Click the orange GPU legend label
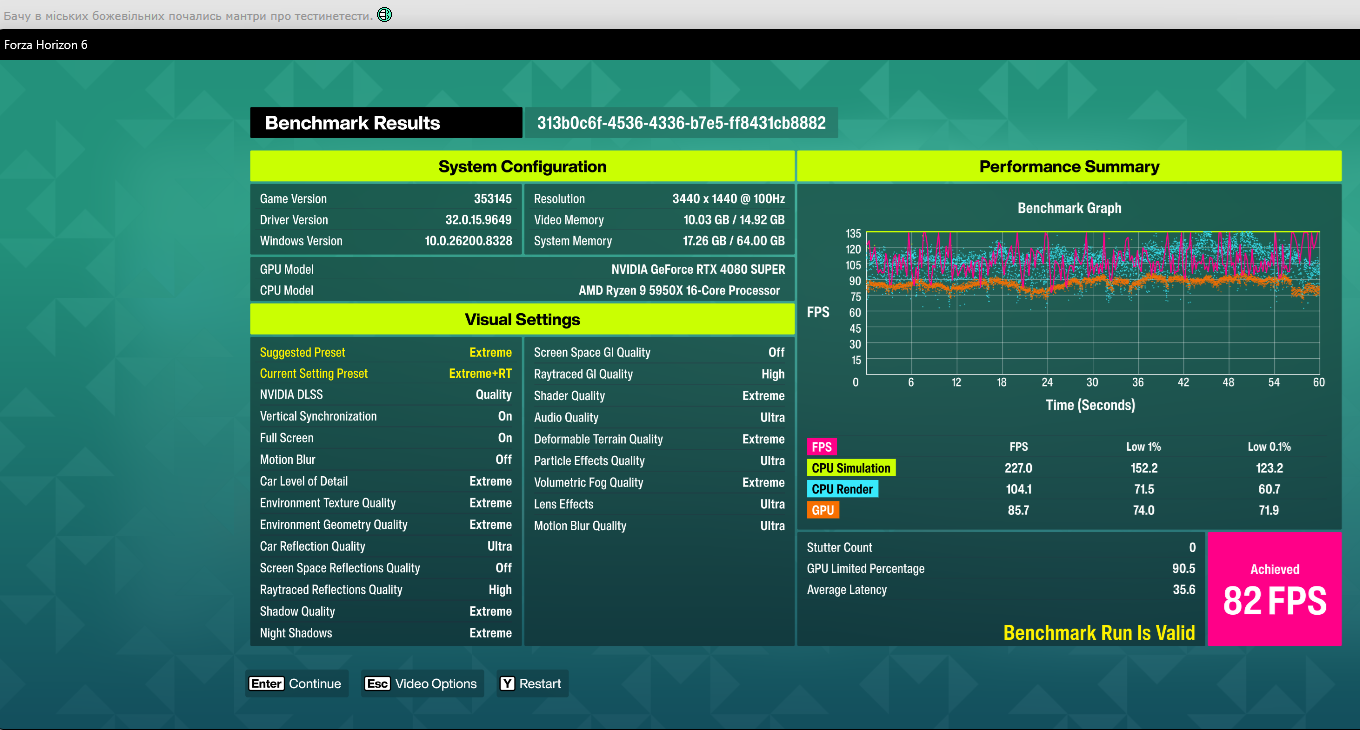Image resolution: width=1360 pixels, height=730 pixels. (x=823, y=510)
